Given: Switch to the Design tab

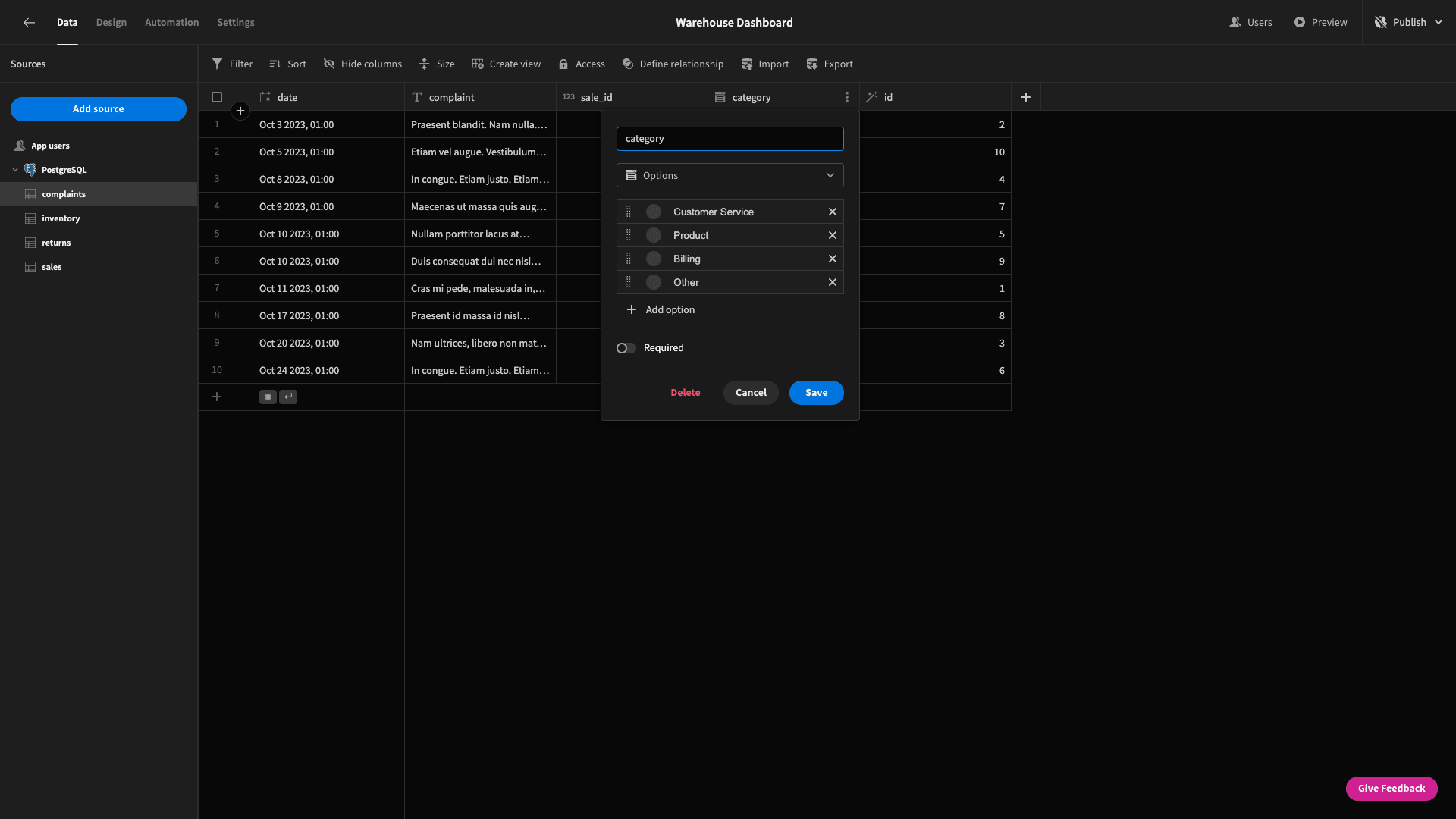Looking at the screenshot, I should coord(111,23).
